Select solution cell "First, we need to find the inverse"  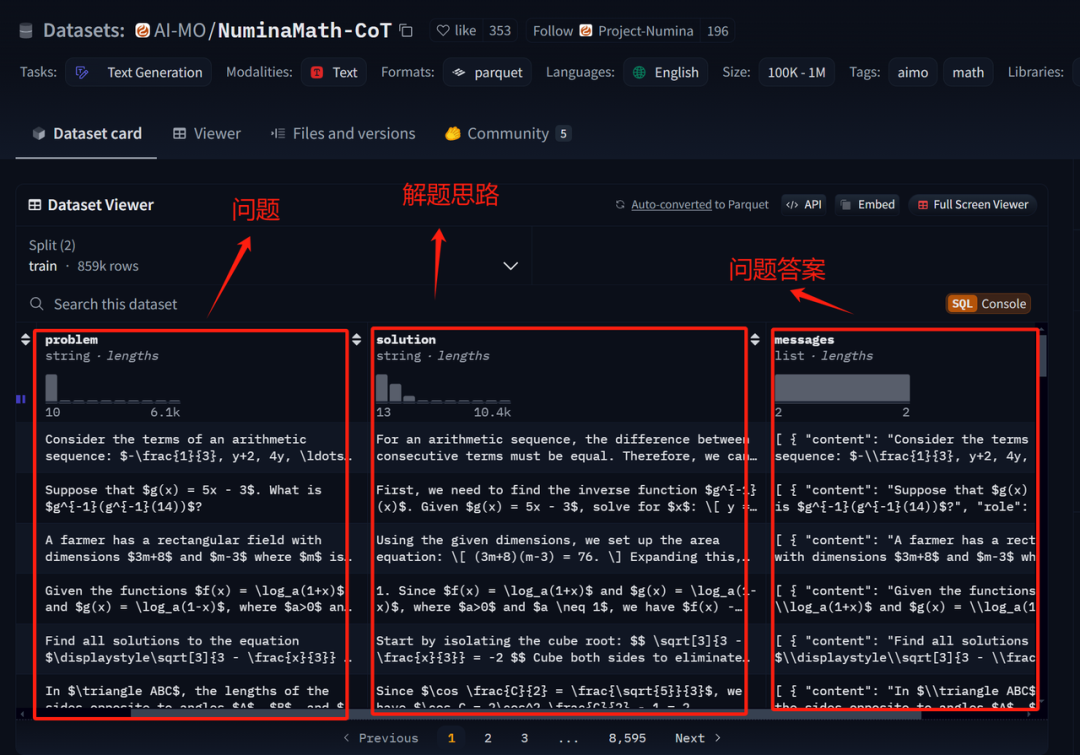(x=565, y=498)
